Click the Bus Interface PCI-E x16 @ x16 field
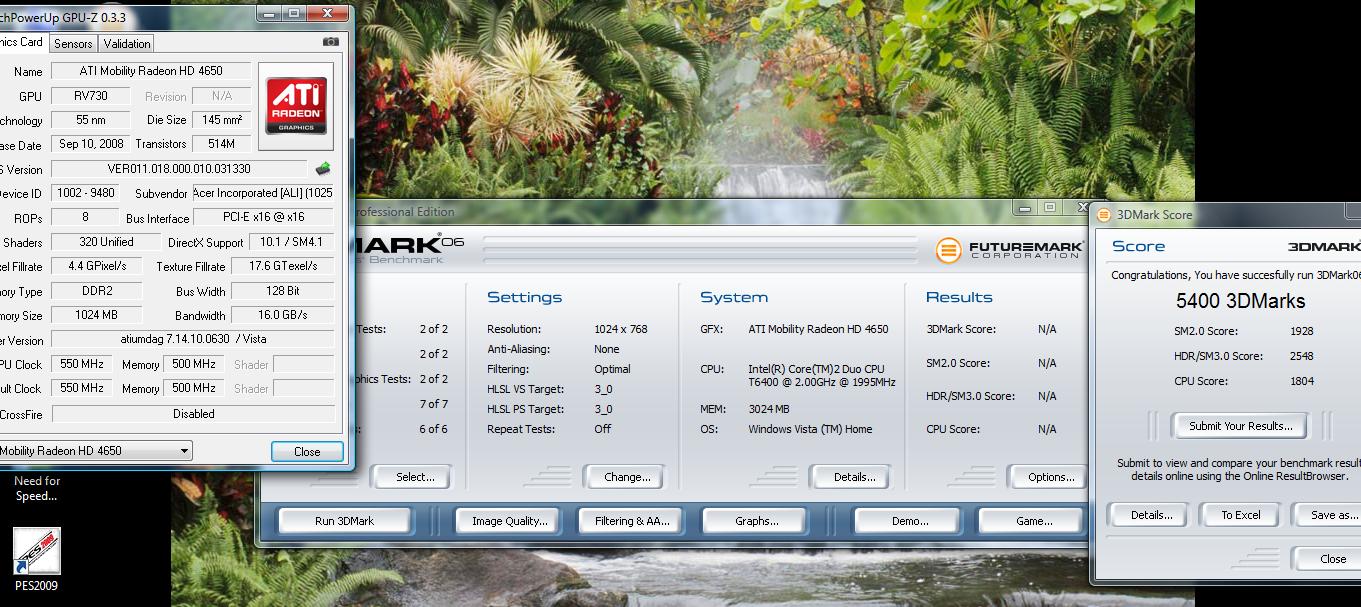 (x=263, y=217)
